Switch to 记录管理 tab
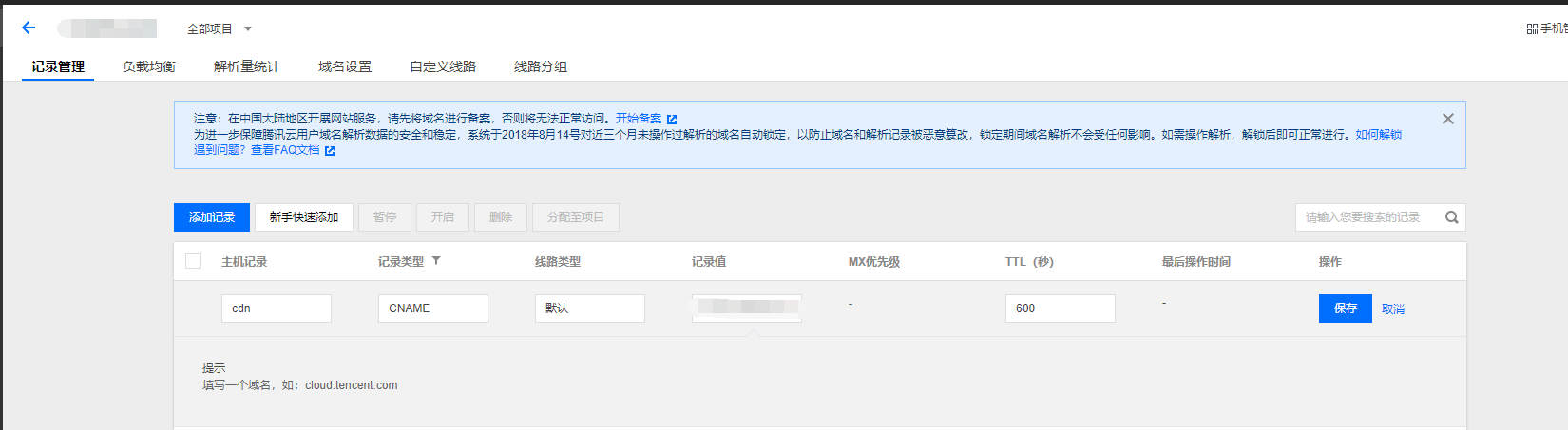The image size is (1568, 430). point(58,66)
